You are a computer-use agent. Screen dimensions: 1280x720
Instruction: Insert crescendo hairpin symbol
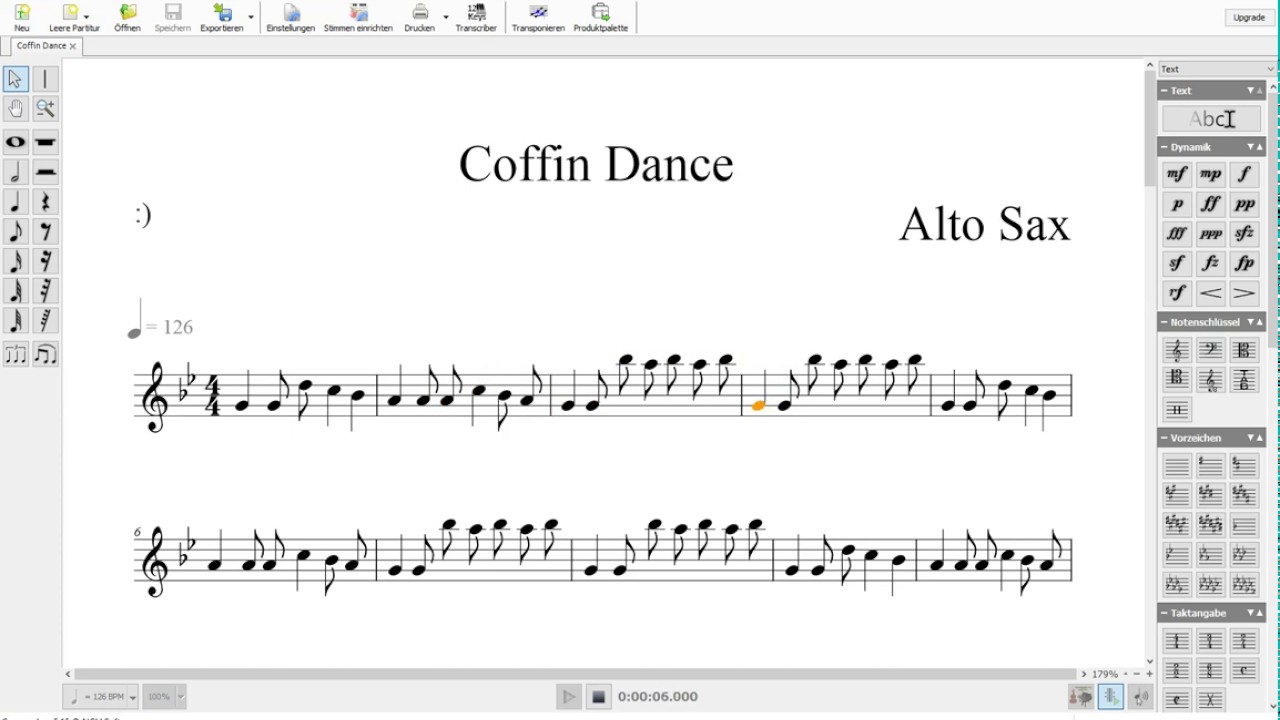(1211, 293)
